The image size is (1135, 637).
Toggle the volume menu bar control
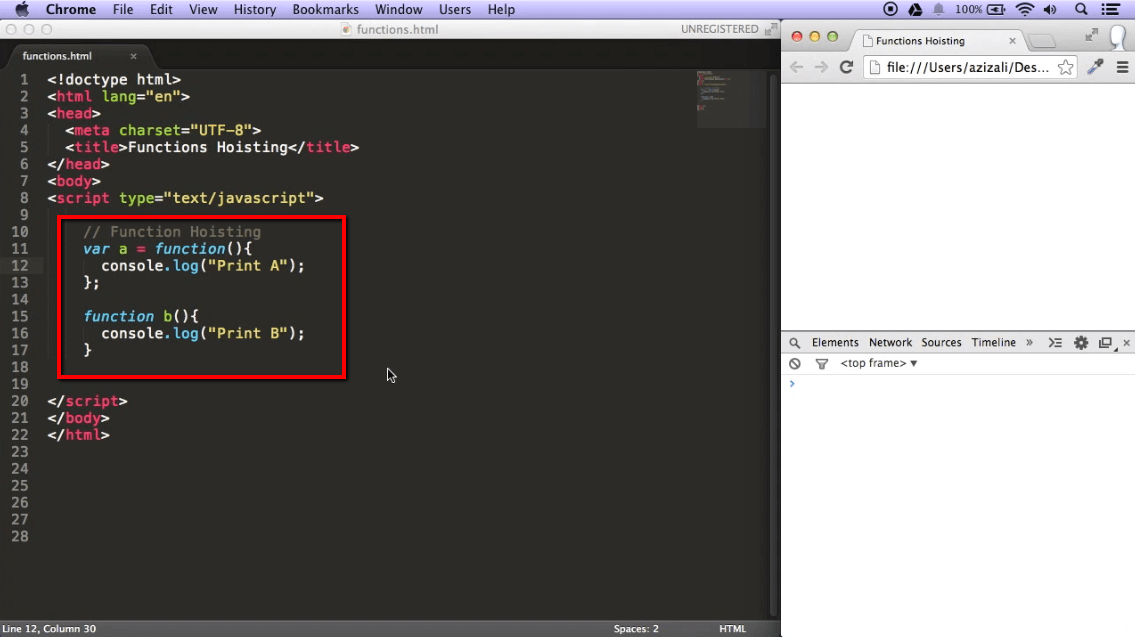(x=1050, y=9)
